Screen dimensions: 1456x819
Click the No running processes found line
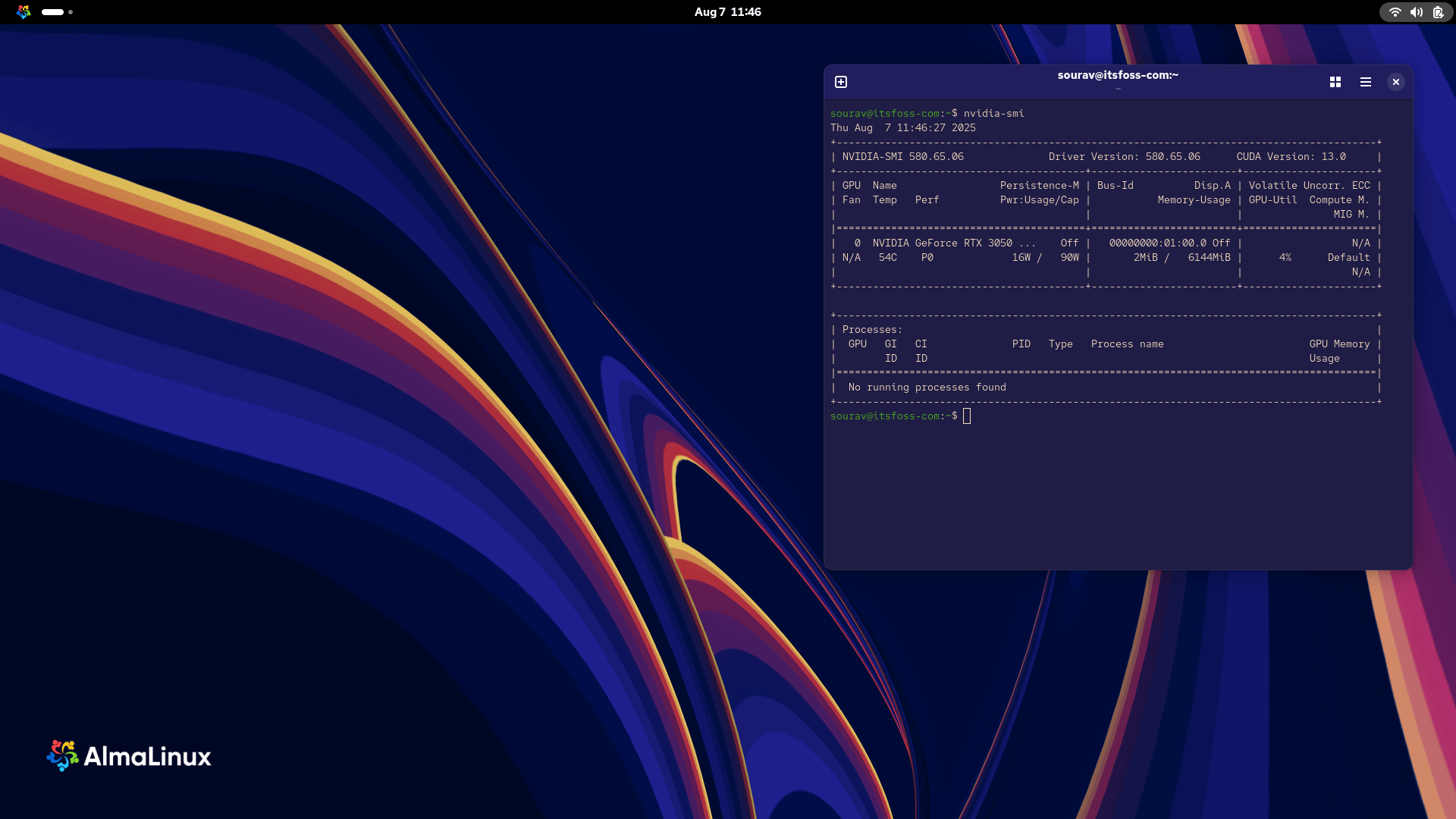pos(926,387)
